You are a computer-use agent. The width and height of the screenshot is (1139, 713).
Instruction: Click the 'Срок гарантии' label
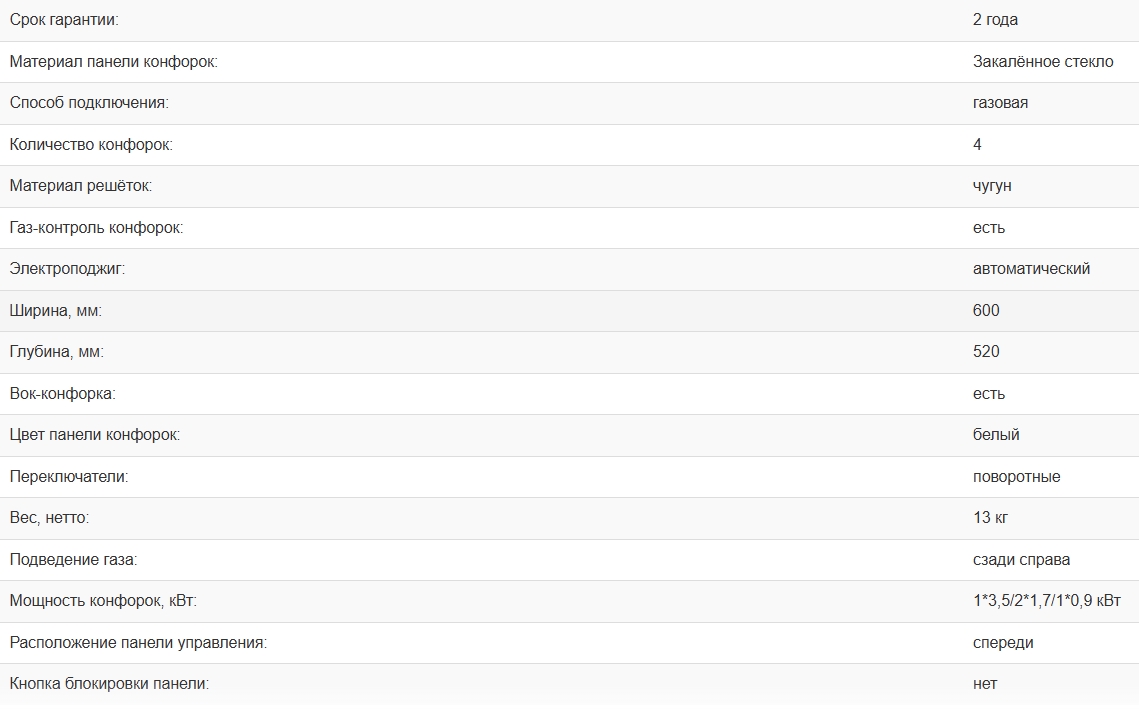tap(70, 20)
